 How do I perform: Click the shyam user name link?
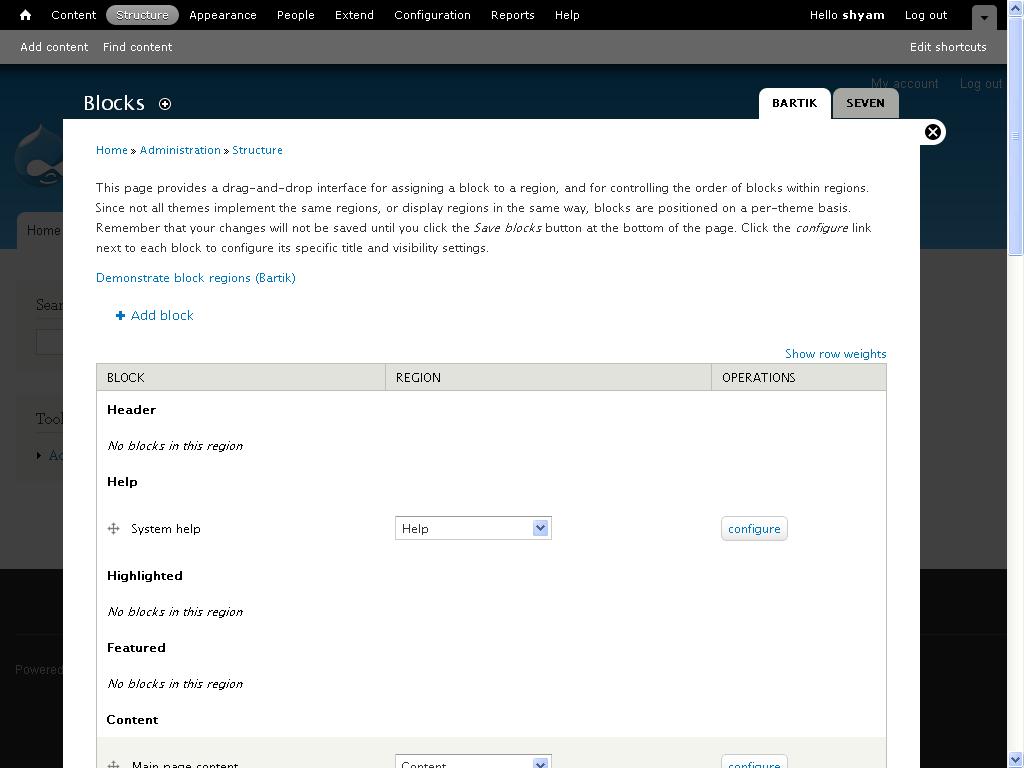pos(863,15)
